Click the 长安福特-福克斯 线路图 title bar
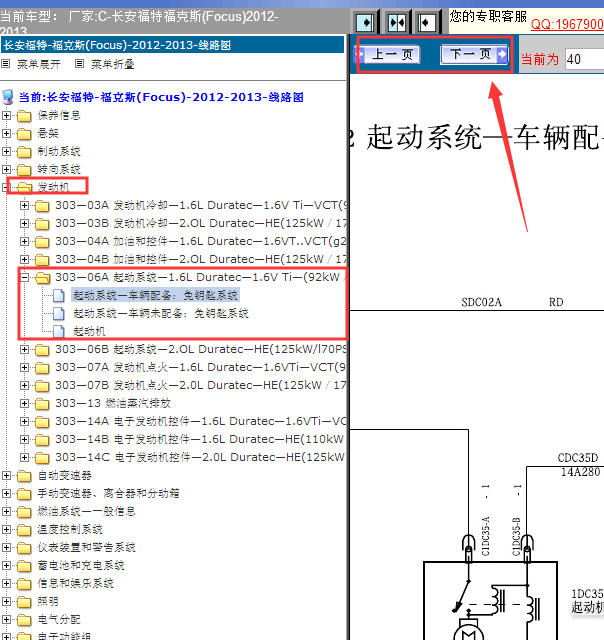The image size is (604, 640). [173, 45]
